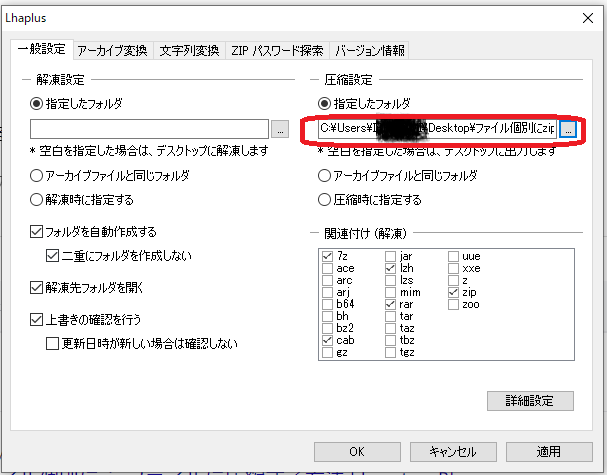Switch to バージョン情報 tab
Image resolution: width=607 pixels, height=475 pixels.
pos(369,50)
